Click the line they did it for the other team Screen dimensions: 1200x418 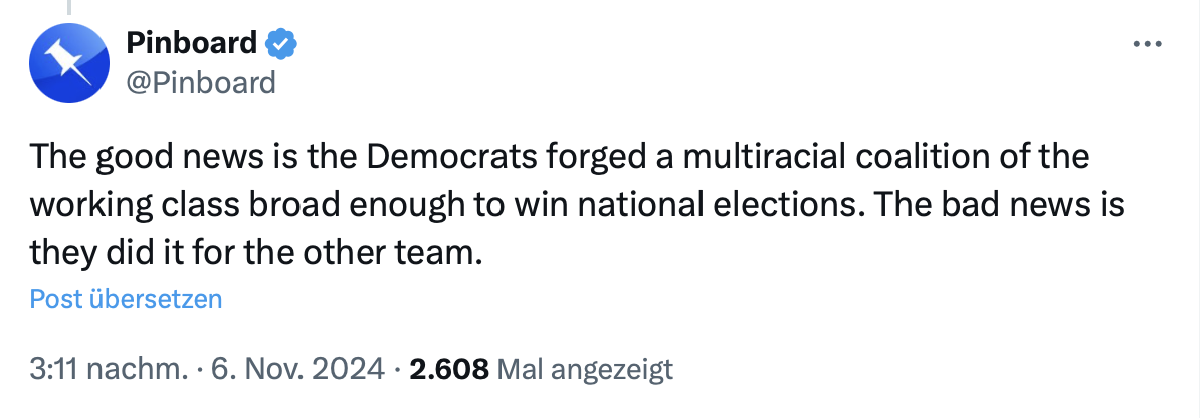(256, 253)
